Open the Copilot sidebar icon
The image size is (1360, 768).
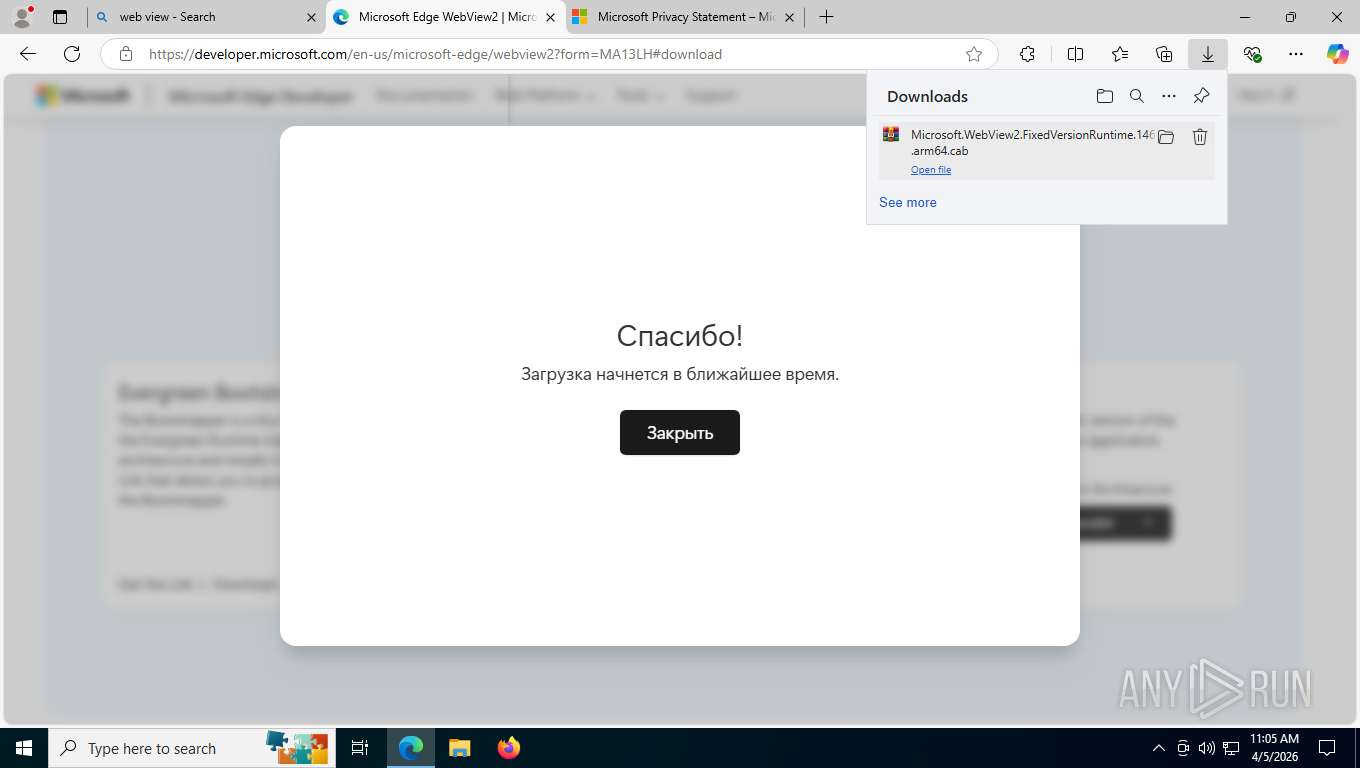click(x=1338, y=54)
